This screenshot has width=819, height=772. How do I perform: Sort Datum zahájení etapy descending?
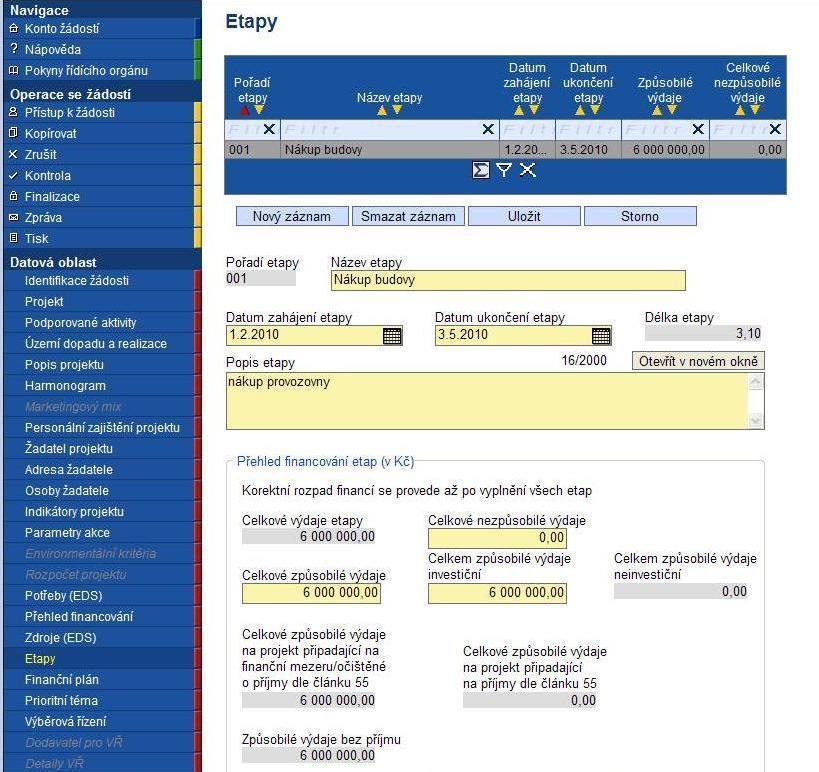pos(534,110)
